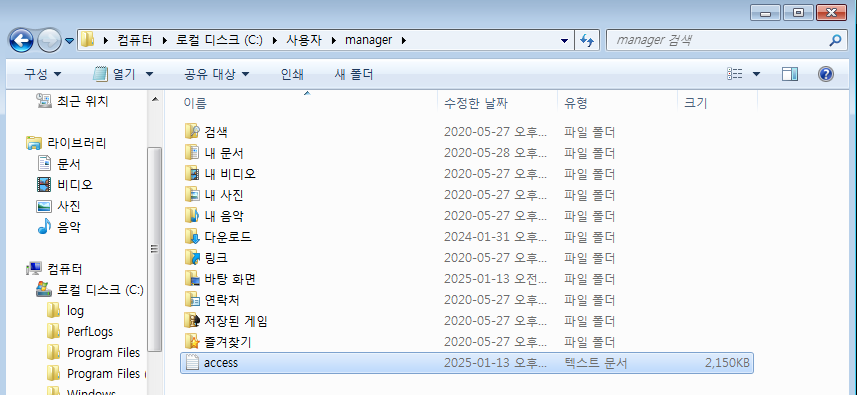
Task: Click the greyed Forward arrow button
Action: [49, 40]
